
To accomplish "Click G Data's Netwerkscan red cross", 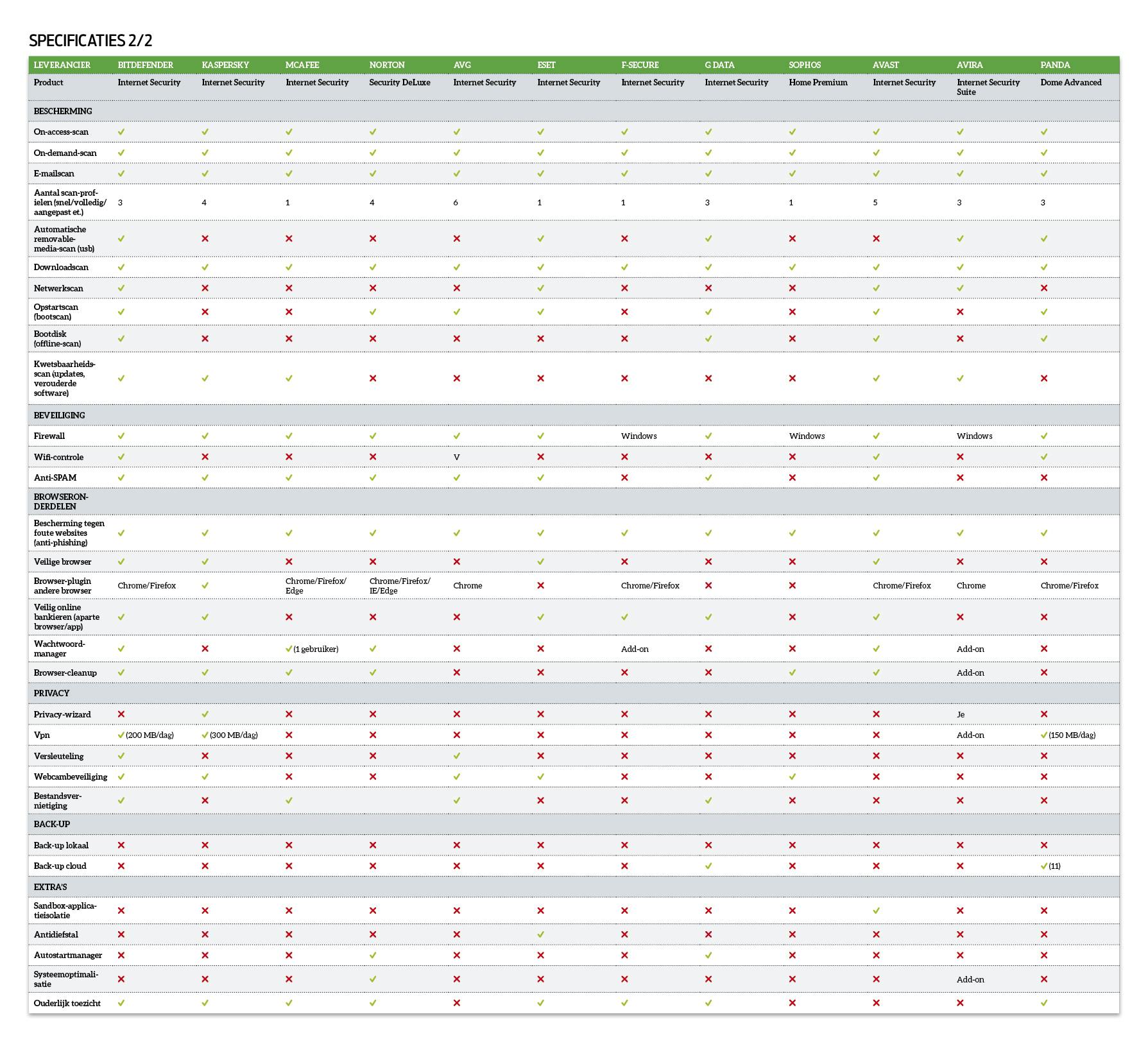I will (708, 288).
